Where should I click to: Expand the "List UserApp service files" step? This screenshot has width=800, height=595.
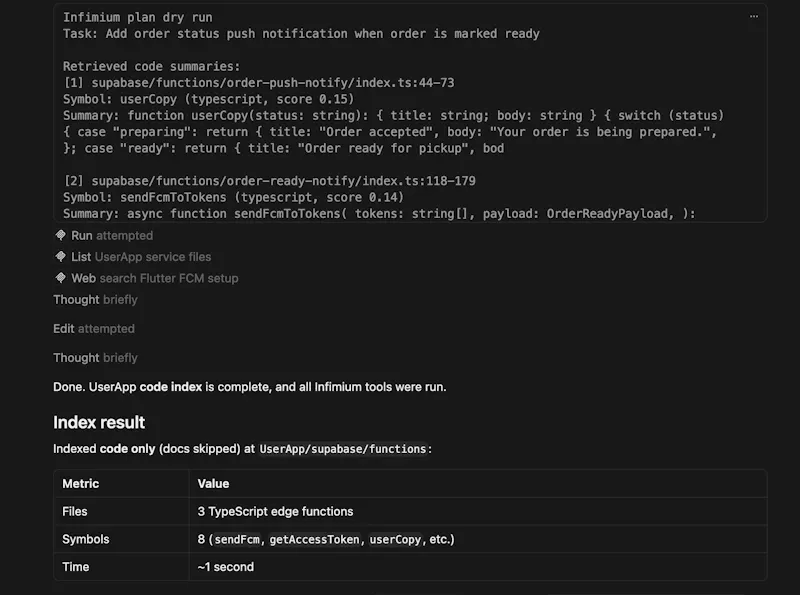tap(141, 257)
